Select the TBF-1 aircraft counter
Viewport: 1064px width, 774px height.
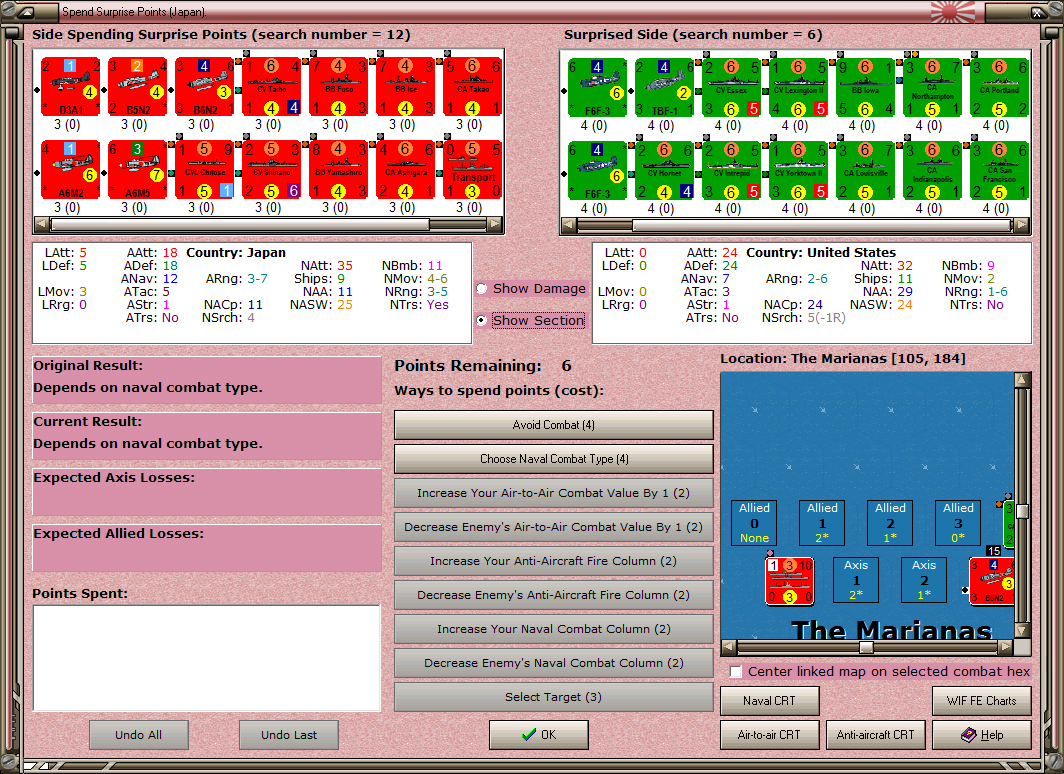click(664, 88)
